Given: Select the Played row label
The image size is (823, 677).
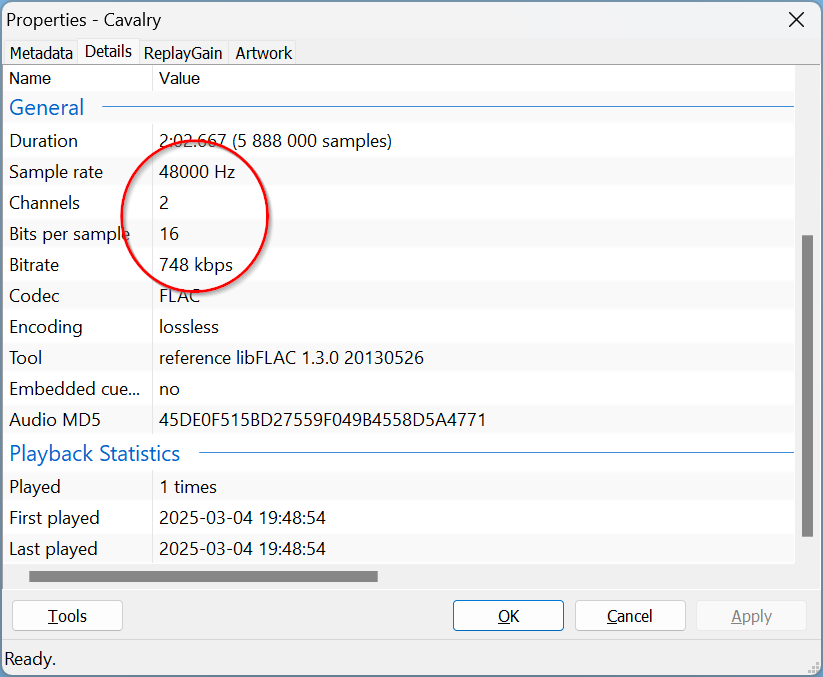Looking at the screenshot, I should tap(35, 486).
